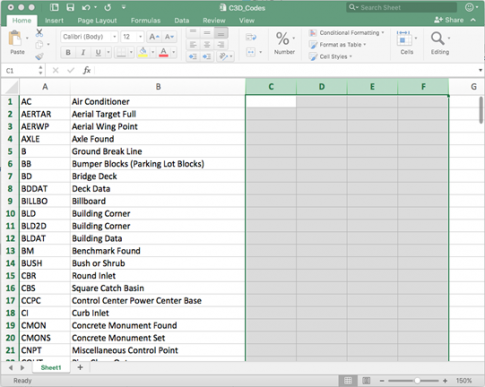Expand the borders dropdown arrow
Viewport: 485px width, 387px height.
(131, 52)
